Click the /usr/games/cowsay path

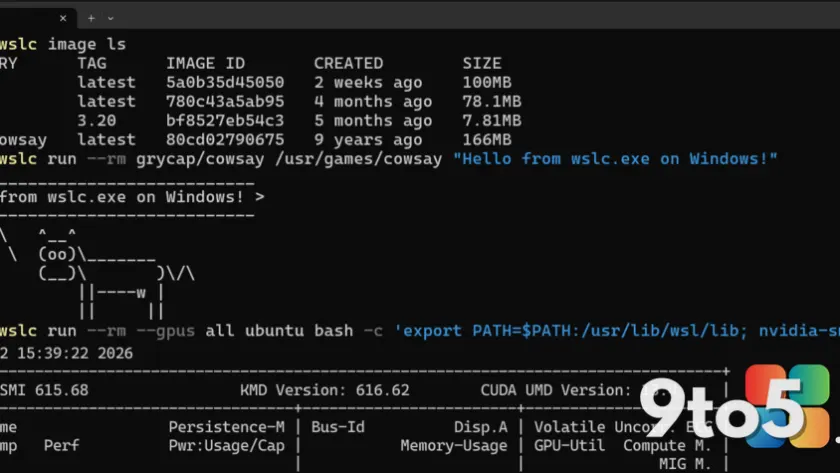click(358, 159)
